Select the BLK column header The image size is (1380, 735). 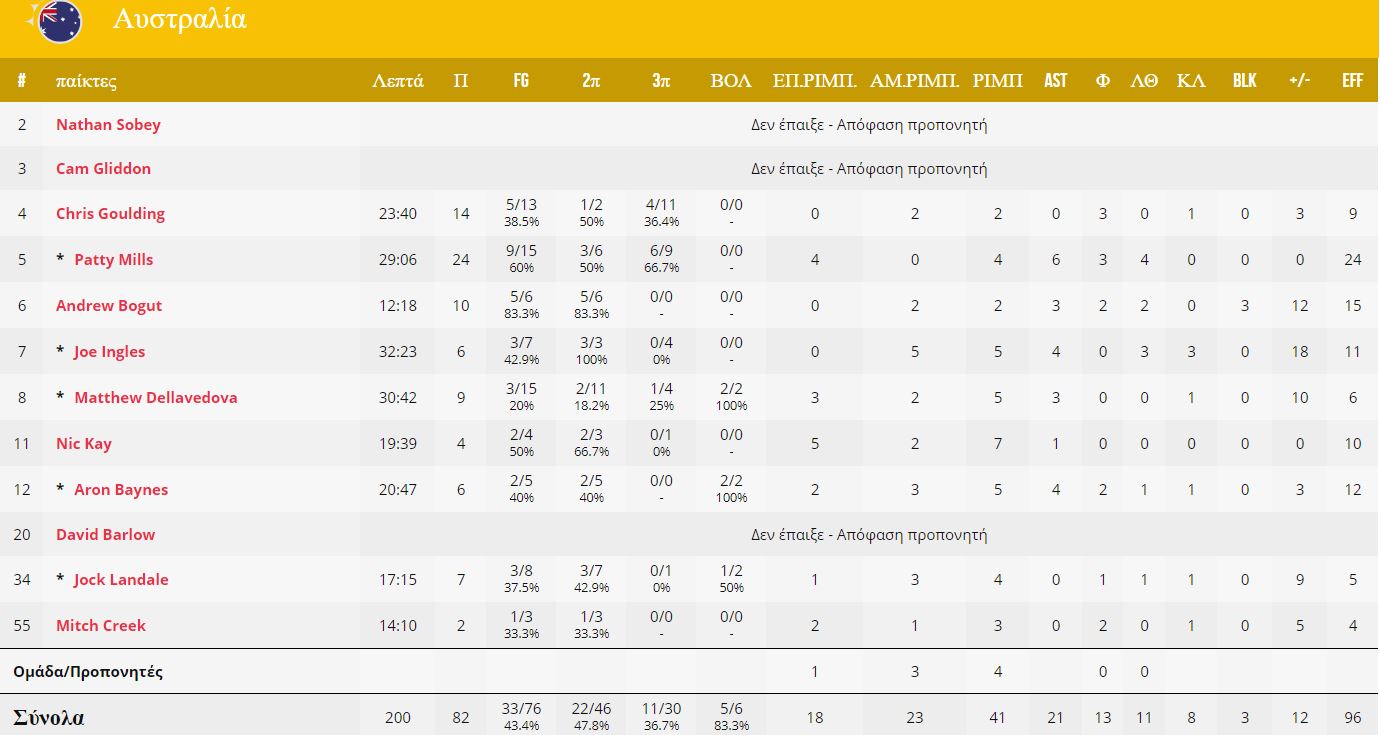(1244, 81)
